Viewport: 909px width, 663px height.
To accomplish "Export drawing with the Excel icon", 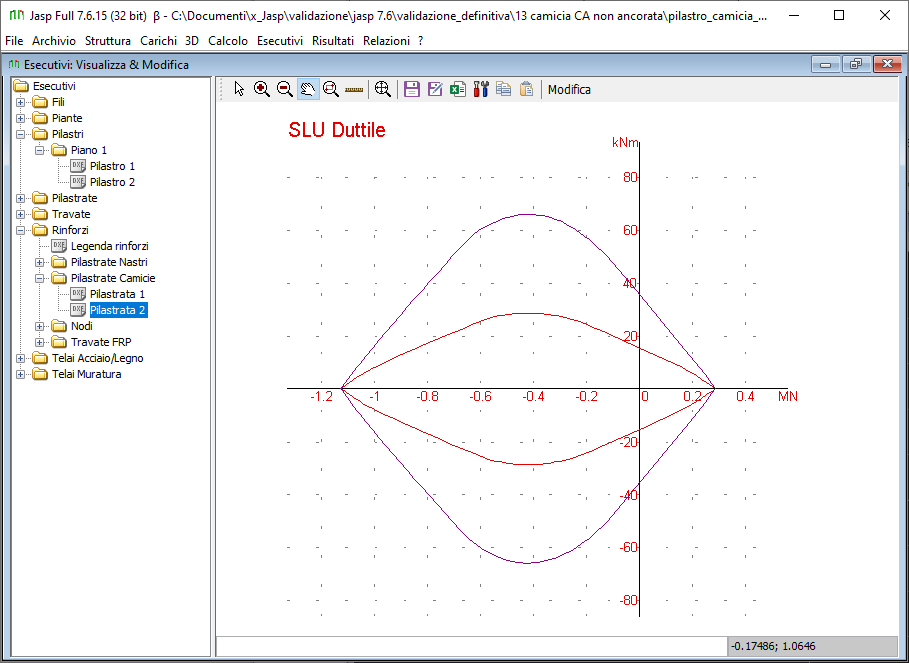I will coord(458,89).
